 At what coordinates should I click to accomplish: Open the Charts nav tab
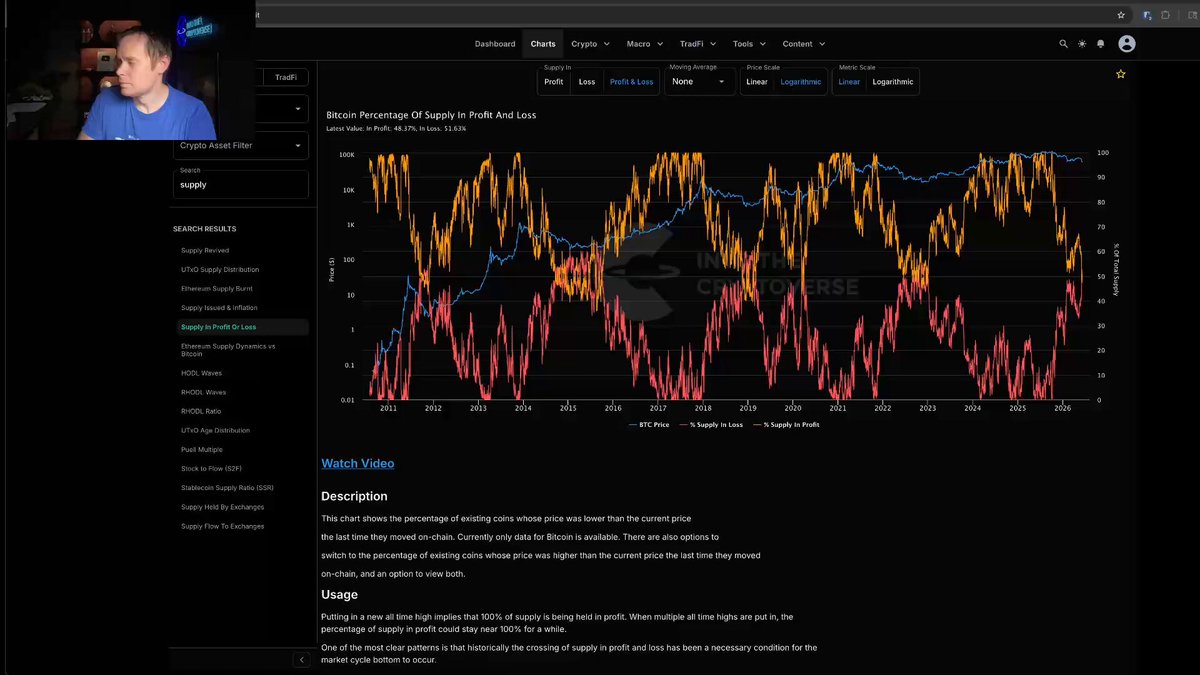click(543, 44)
